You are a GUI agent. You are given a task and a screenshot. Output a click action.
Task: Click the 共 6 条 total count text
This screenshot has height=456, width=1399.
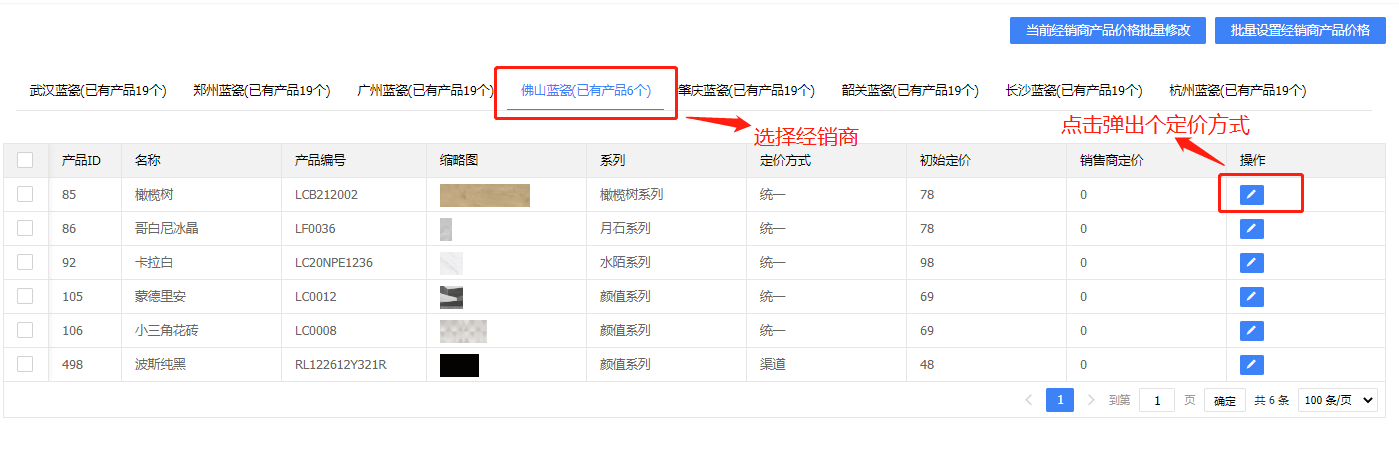click(x=1271, y=401)
